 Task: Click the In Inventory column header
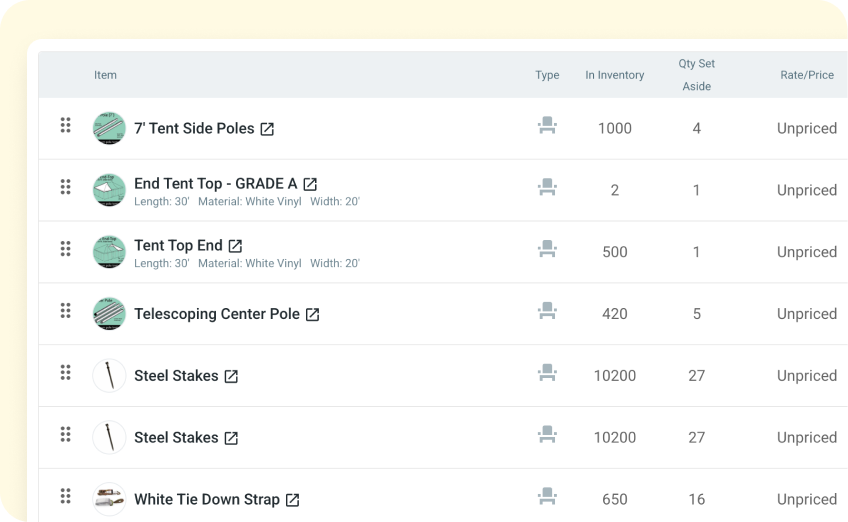614,75
